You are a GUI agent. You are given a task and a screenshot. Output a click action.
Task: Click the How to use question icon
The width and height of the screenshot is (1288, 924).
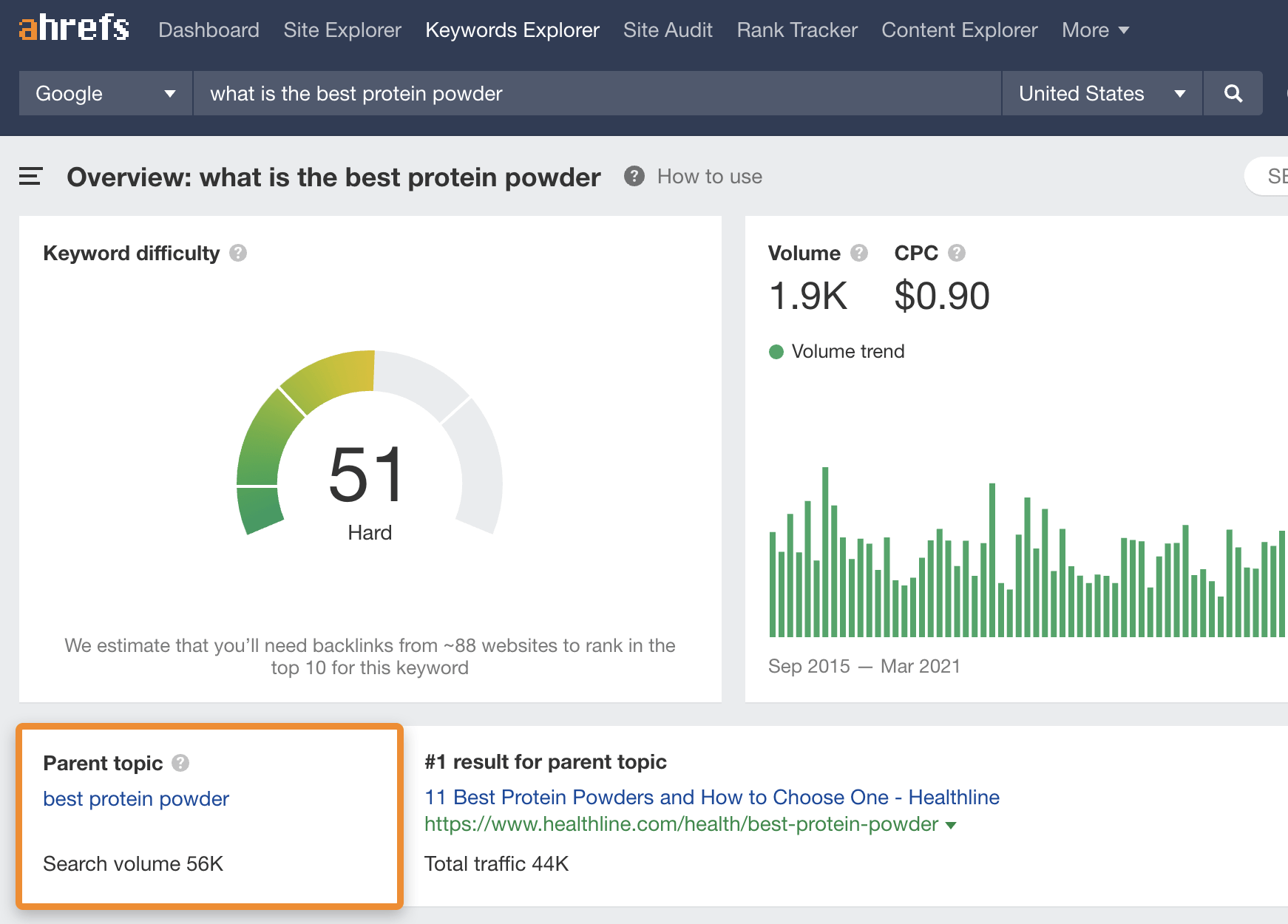(x=634, y=176)
